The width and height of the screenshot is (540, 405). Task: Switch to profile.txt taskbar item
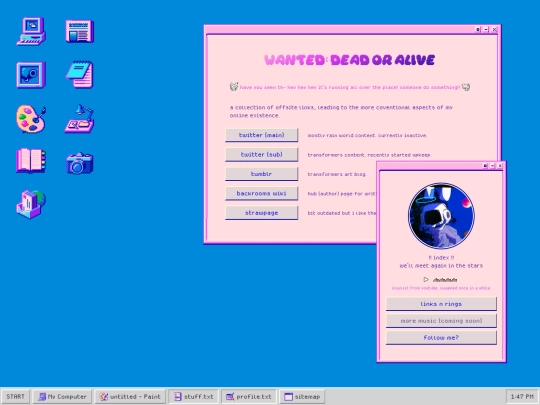[249, 396]
